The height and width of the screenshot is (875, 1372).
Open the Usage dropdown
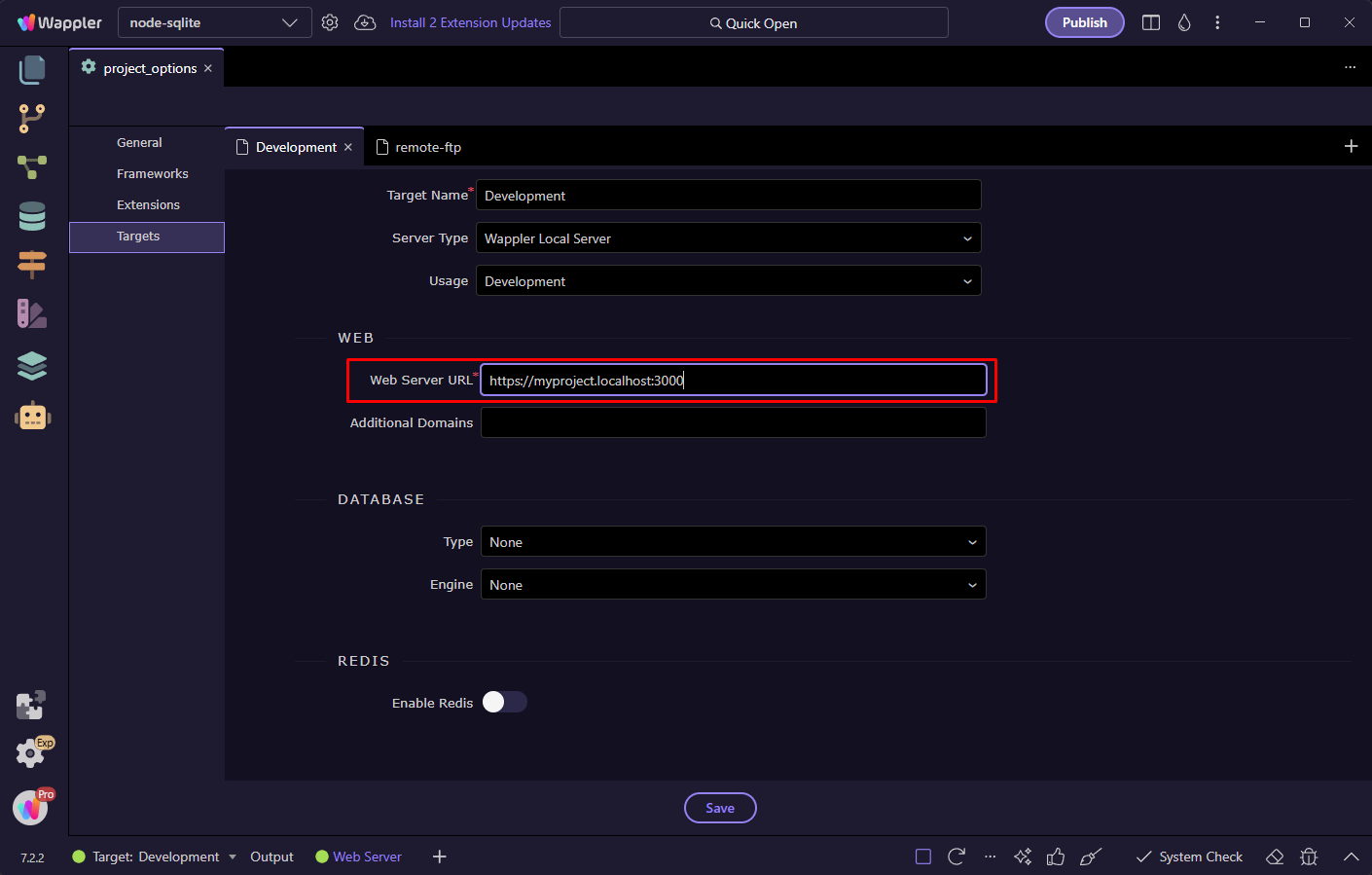(728, 281)
